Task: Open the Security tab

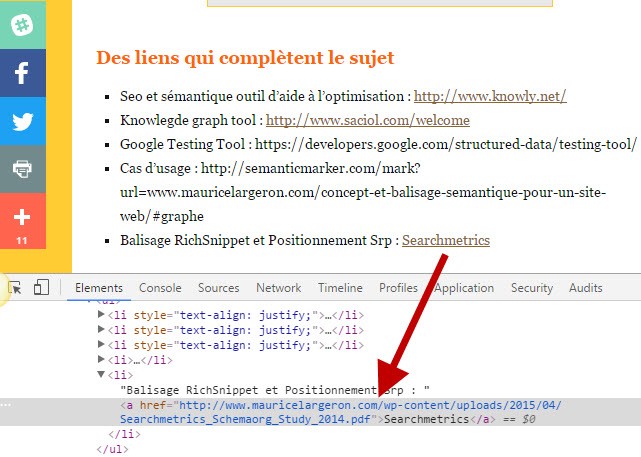Action: point(532,288)
